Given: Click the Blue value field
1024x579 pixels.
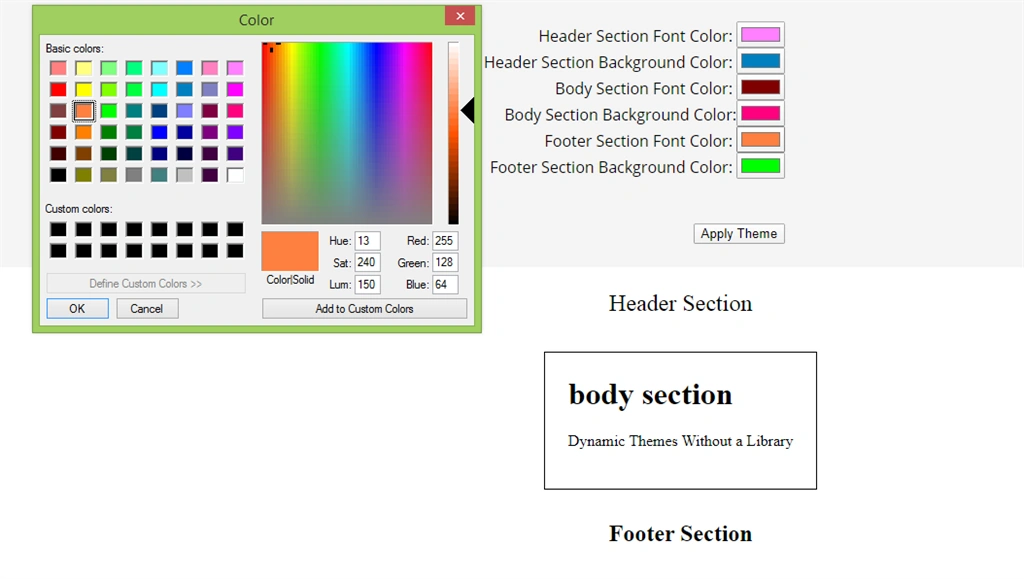Looking at the screenshot, I should [x=445, y=284].
